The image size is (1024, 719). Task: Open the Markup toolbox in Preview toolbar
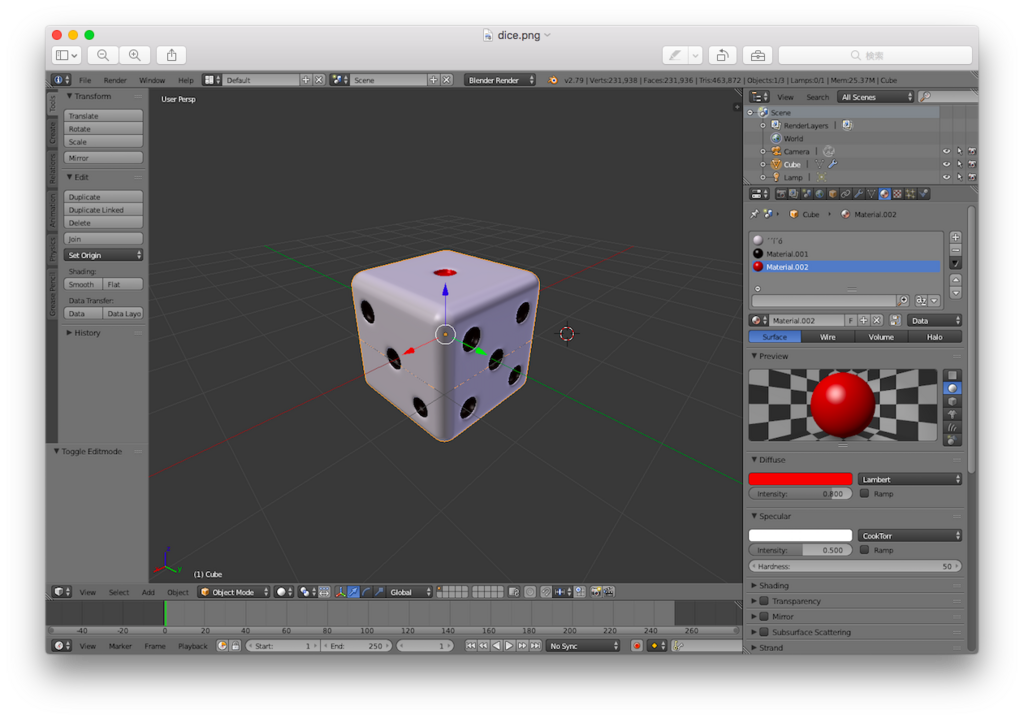coord(758,56)
